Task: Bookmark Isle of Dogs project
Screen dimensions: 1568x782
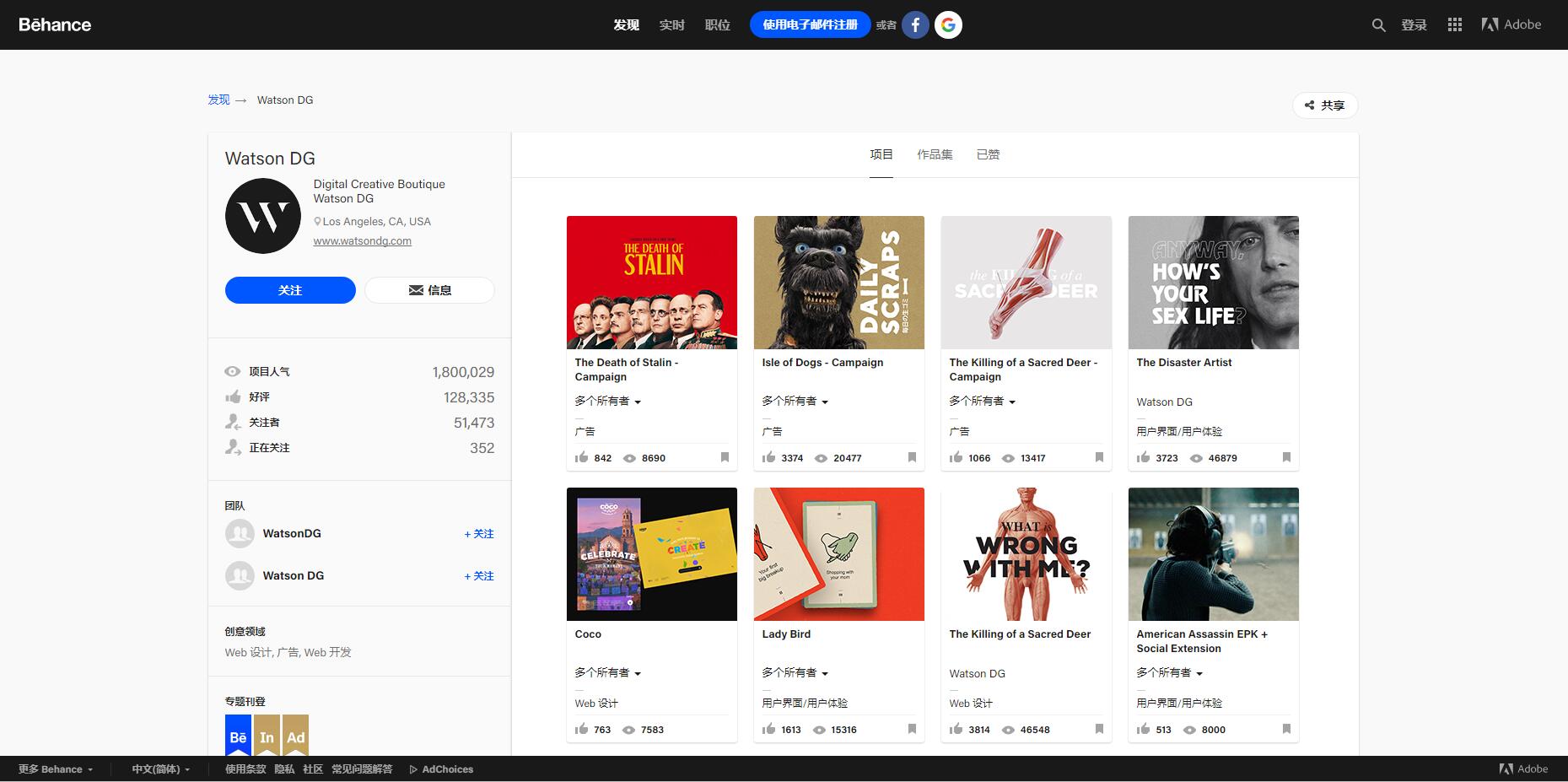Action: pyautogui.click(x=912, y=457)
